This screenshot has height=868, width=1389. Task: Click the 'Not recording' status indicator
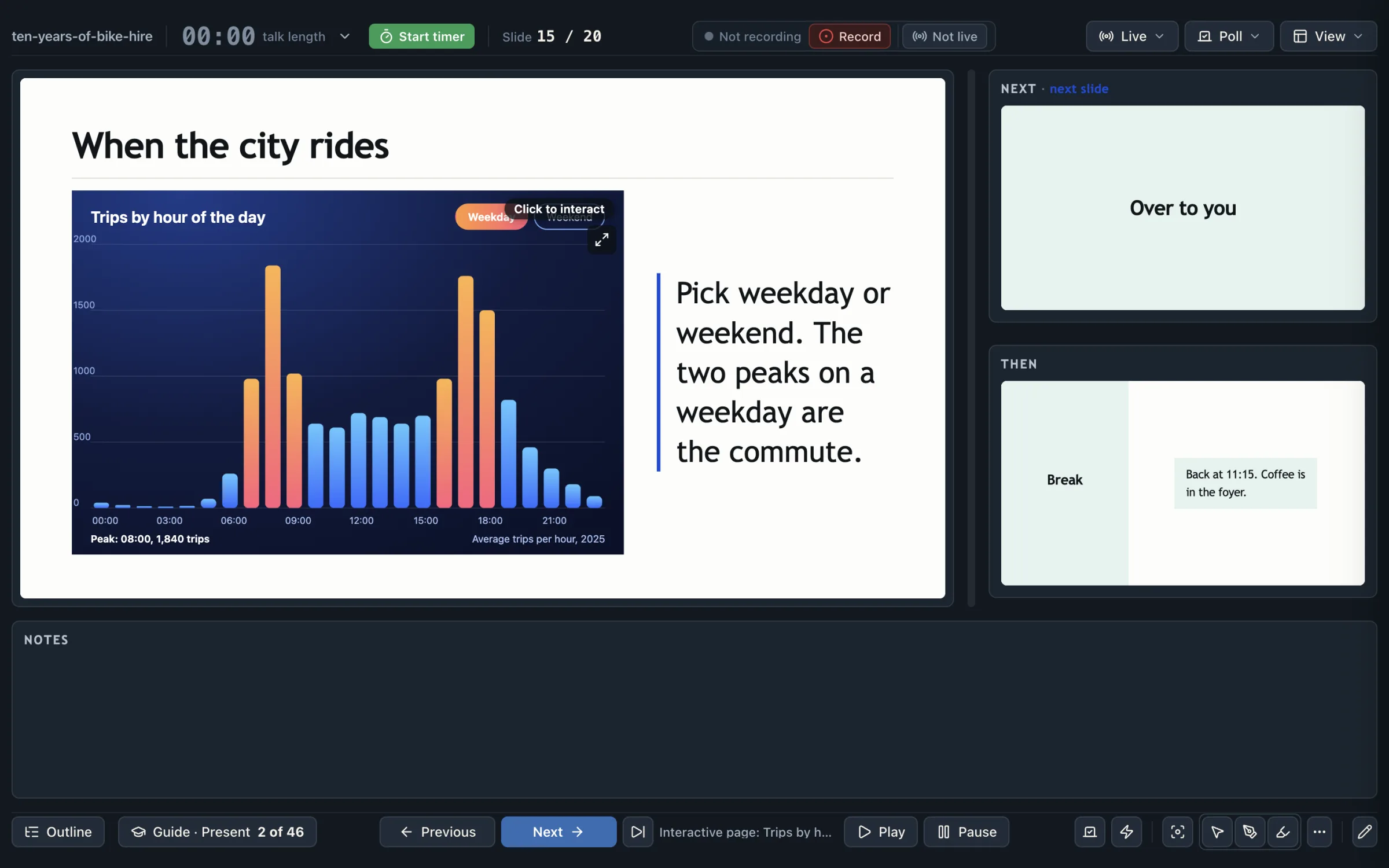coord(752,36)
